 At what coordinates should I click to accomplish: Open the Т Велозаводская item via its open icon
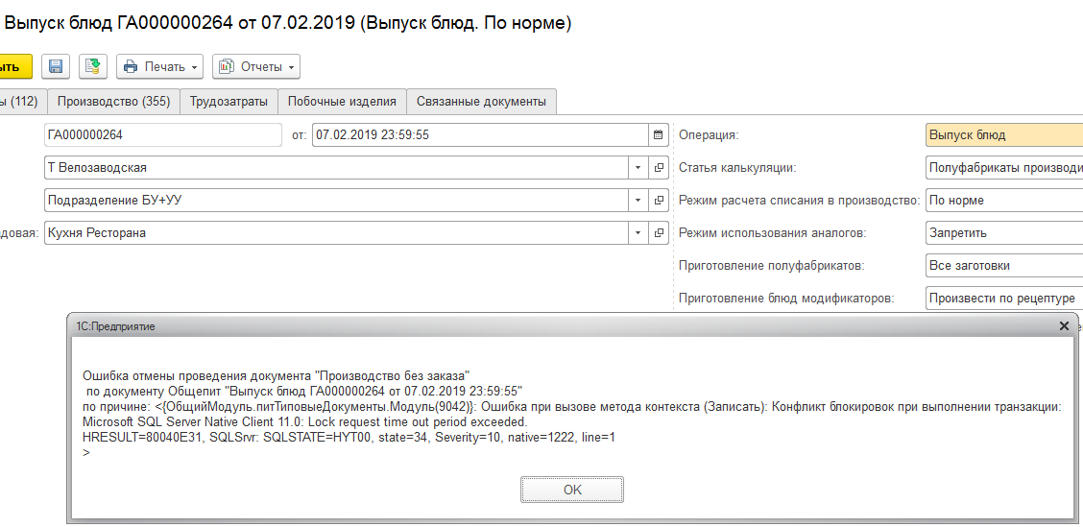point(659,168)
